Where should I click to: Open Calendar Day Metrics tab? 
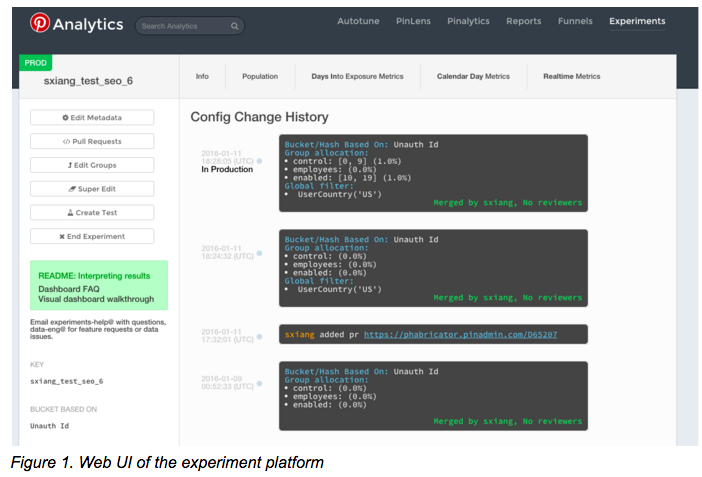(473, 76)
